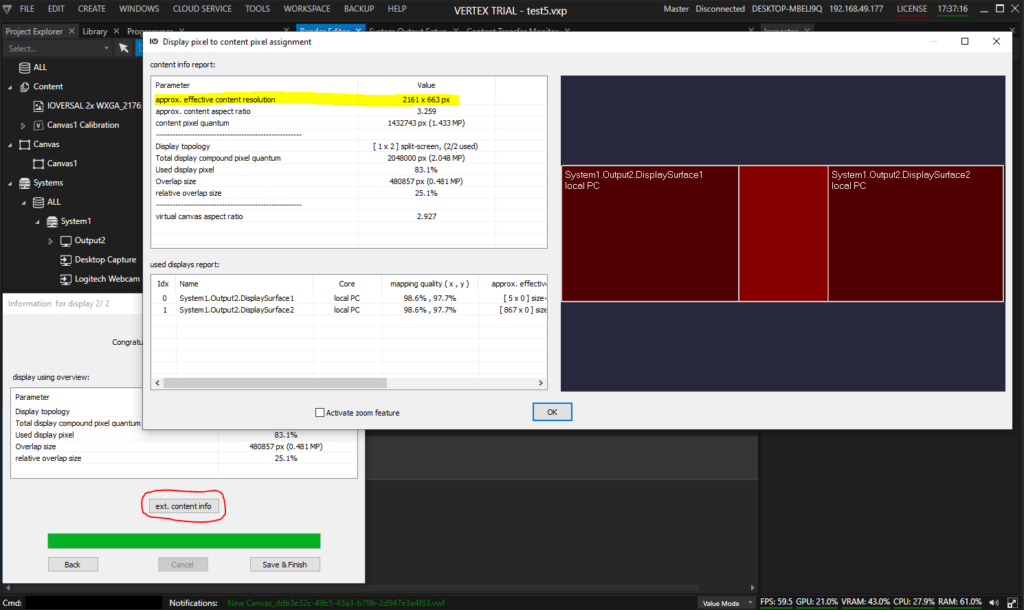Collapse the Content section in Project Explorer
This screenshot has width=1024, height=610.
9,86
